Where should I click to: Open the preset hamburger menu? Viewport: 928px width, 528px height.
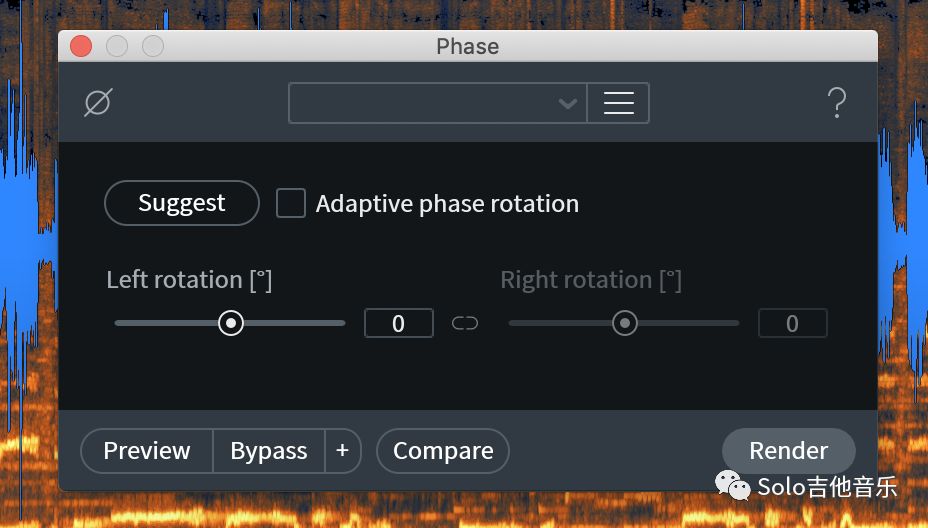(618, 103)
